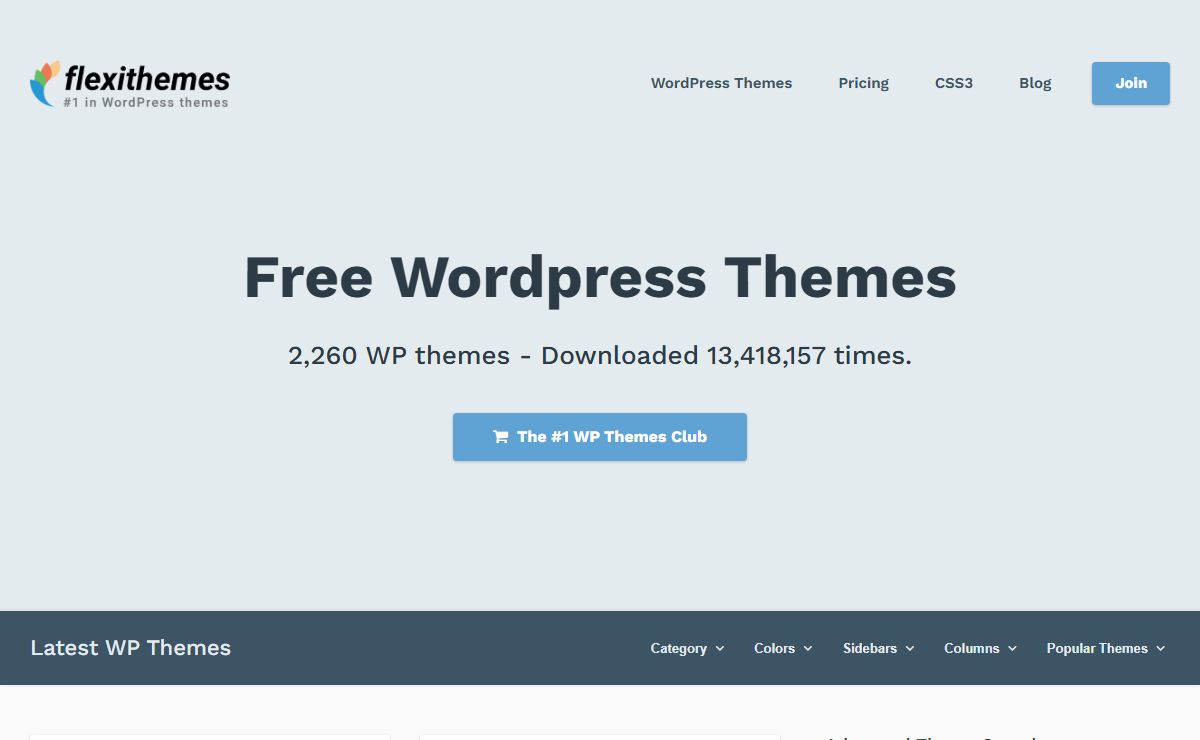Click the flexithemes leaf logo icon
This screenshot has width=1200, height=740.
pyautogui.click(x=45, y=83)
